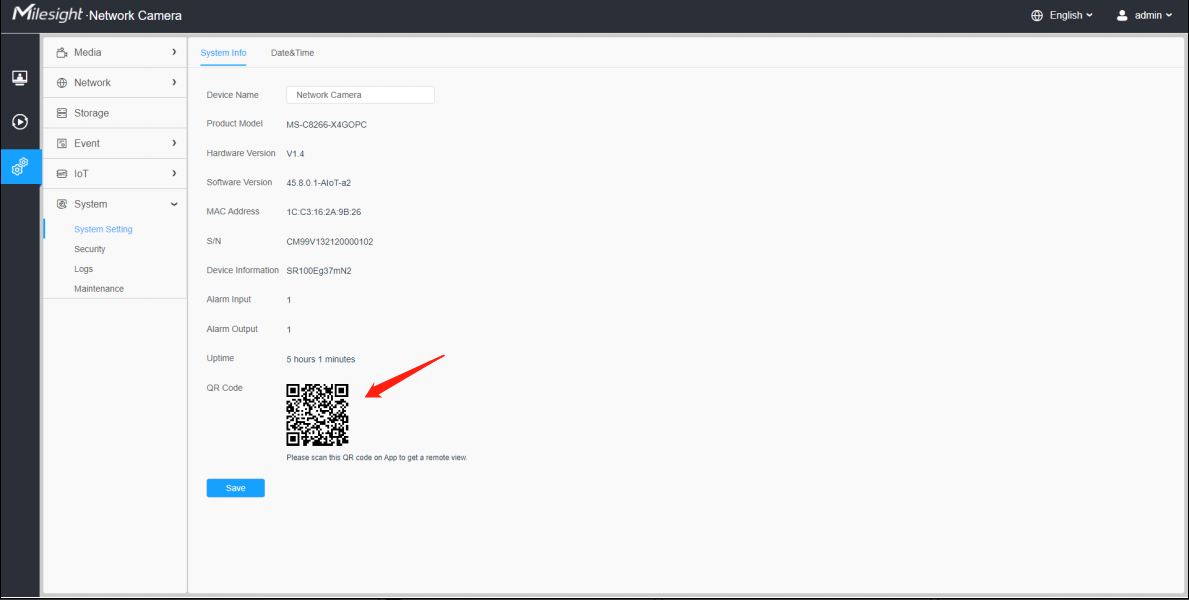Click the language globe icon

pyautogui.click(x=1037, y=15)
